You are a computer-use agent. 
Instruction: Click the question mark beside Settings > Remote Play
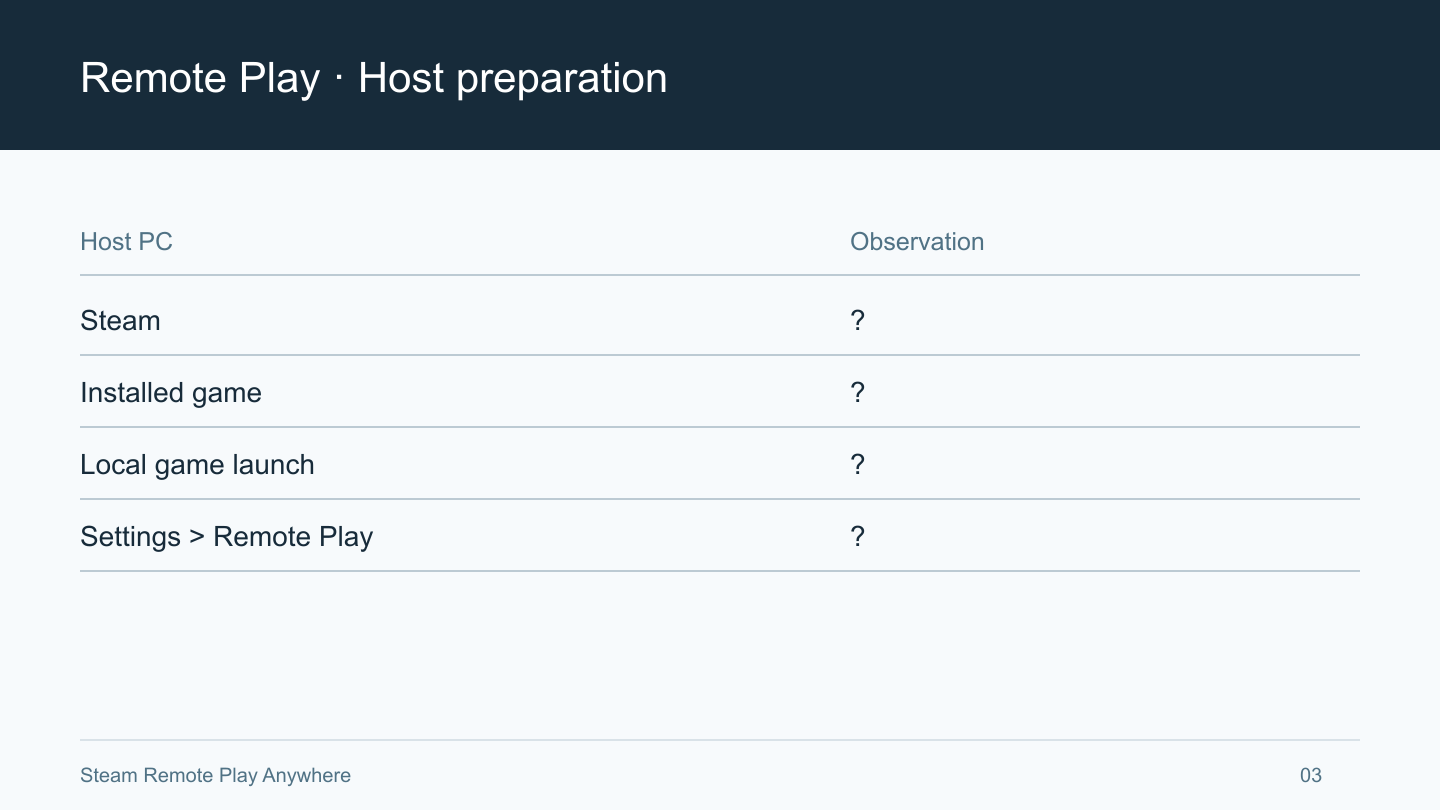[857, 537]
